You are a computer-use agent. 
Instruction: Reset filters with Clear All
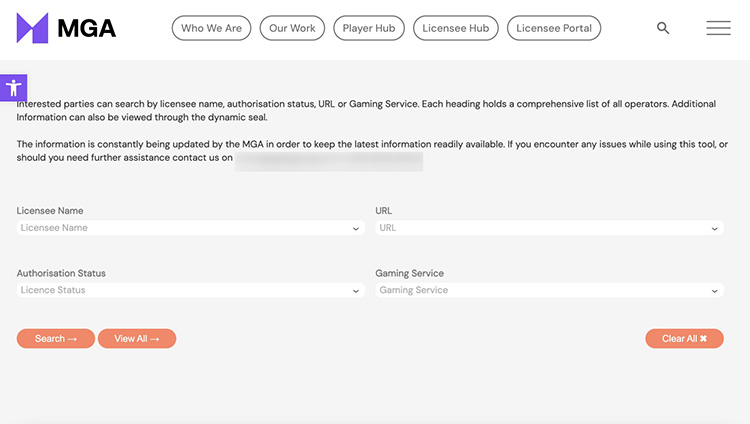tap(684, 339)
